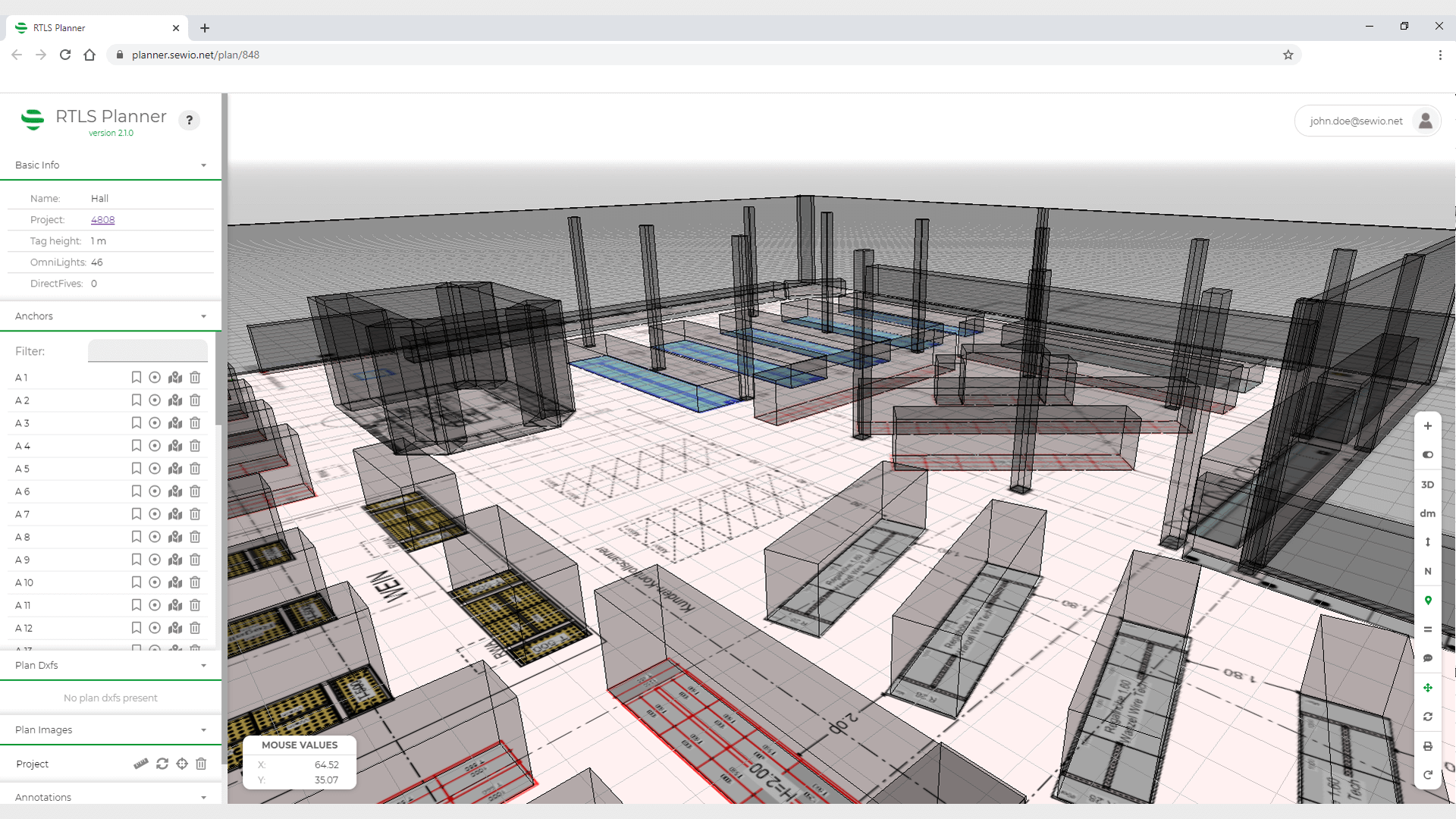Toggle visibility with the eye switch on toolbar
Image resolution: width=1456 pixels, height=819 pixels.
(x=1428, y=454)
